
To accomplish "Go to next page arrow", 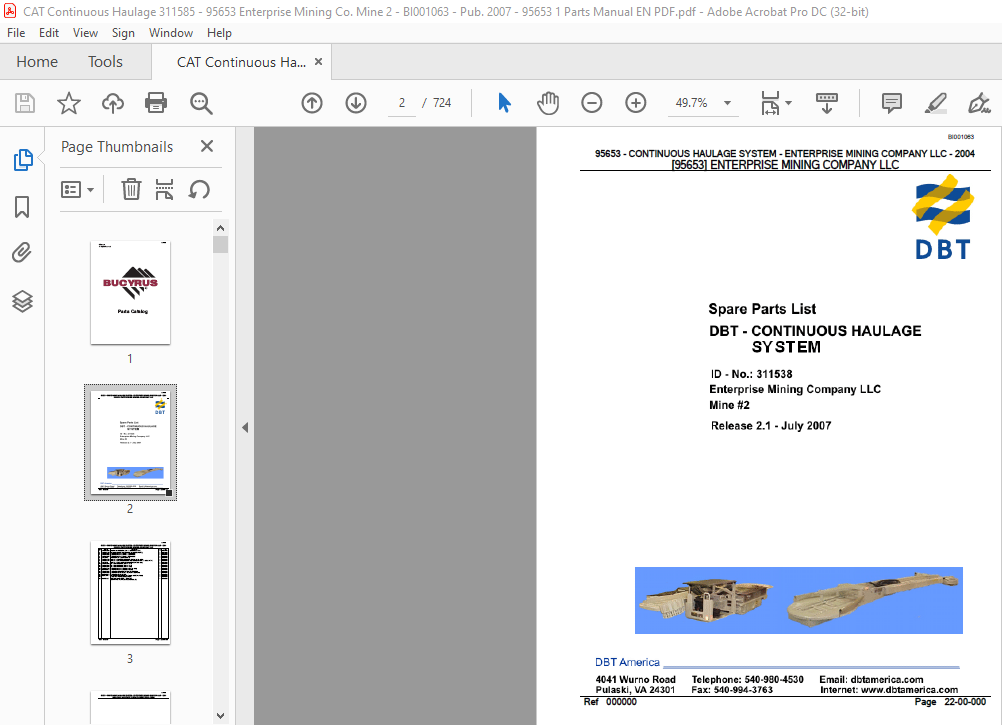I will pos(356,103).
